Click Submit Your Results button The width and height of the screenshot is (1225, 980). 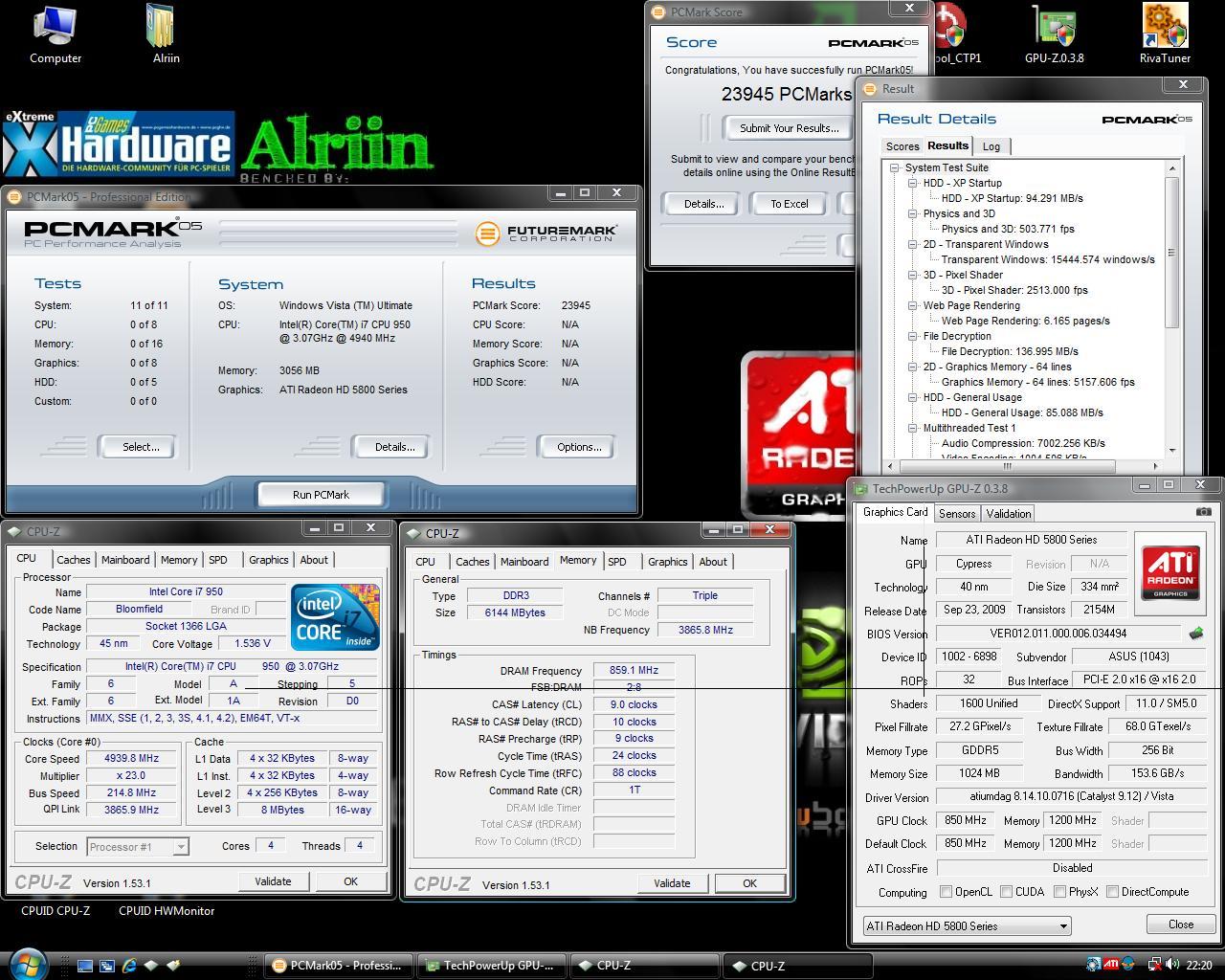pyautogui.click(x=789, y=128)
